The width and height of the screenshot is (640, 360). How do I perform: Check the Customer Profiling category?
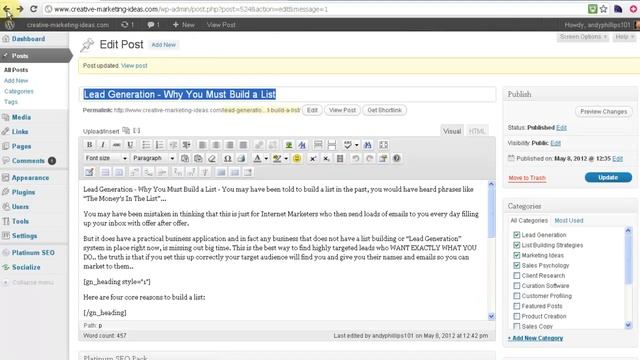[516, 296]
